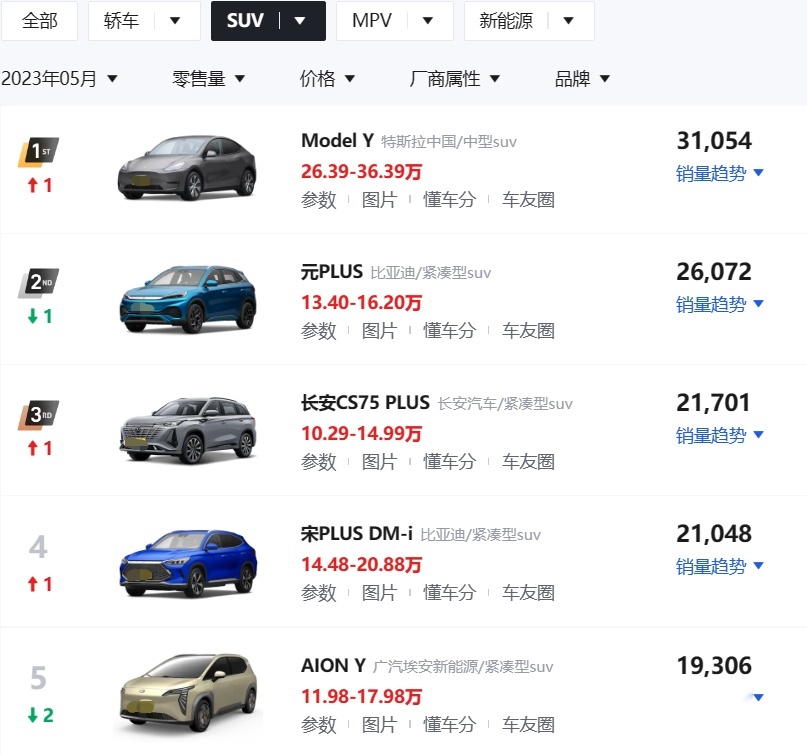Open 车友圈 for AION Y
This screenshot has width=807, height=755.
(529, 725)
